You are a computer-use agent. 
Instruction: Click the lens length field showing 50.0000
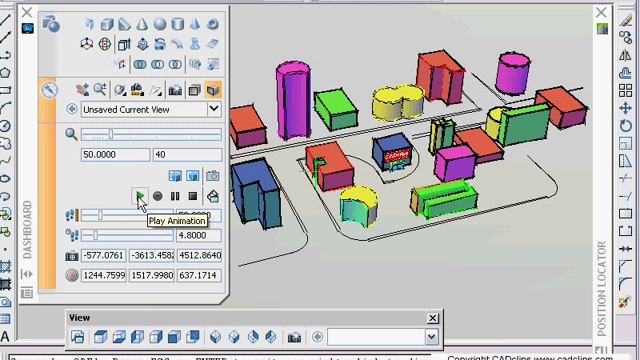(x=115, y=155)
